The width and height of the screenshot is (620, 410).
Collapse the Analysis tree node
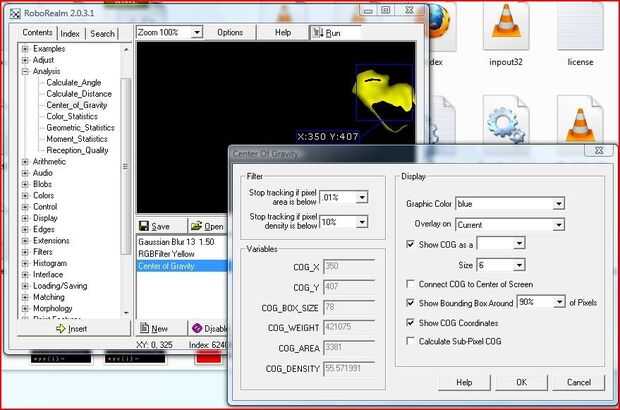pos(25,72)
